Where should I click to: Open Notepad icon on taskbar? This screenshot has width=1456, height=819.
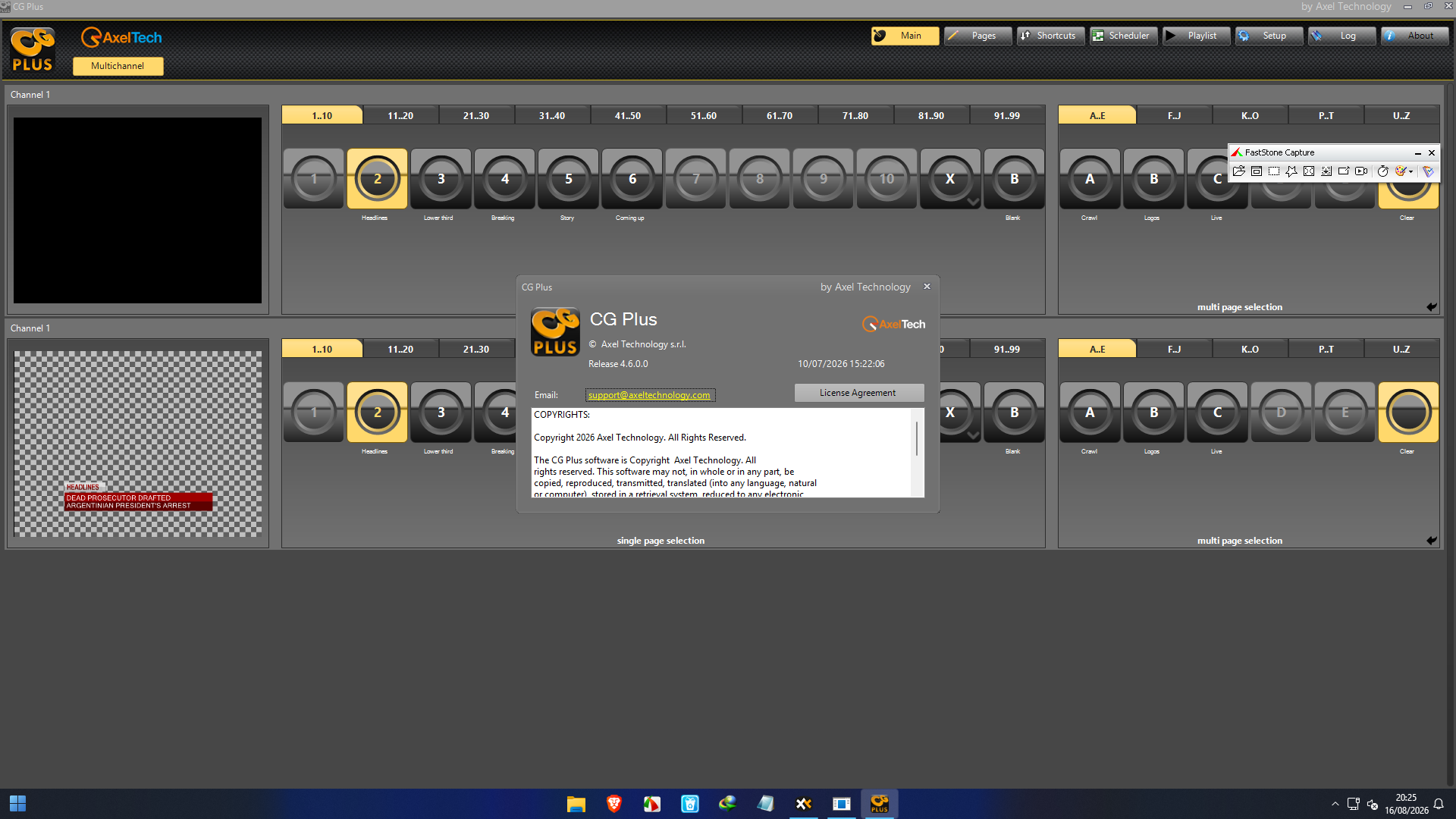[x=766, y=804]
